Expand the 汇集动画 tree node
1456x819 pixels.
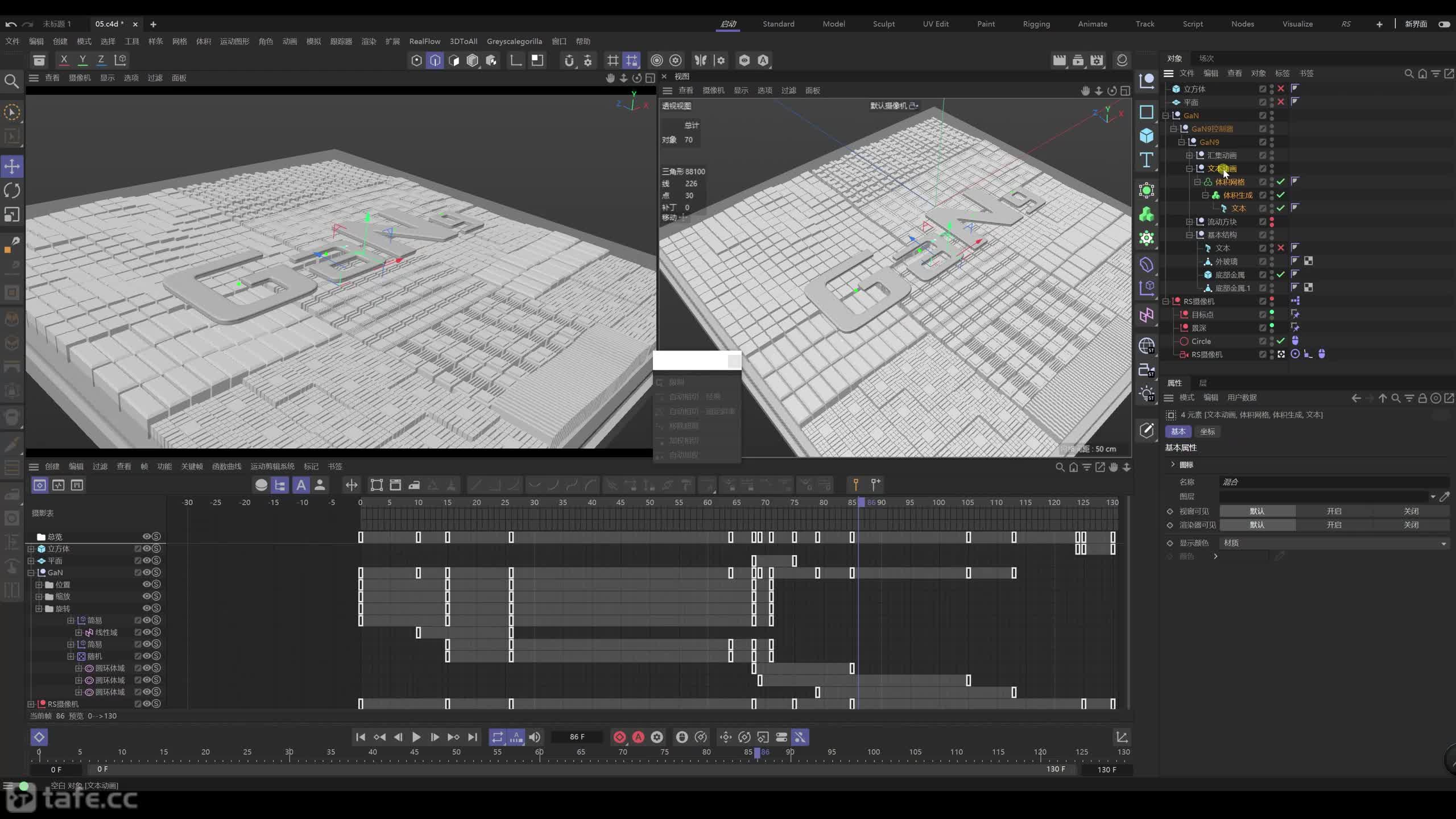(1189, 155)
